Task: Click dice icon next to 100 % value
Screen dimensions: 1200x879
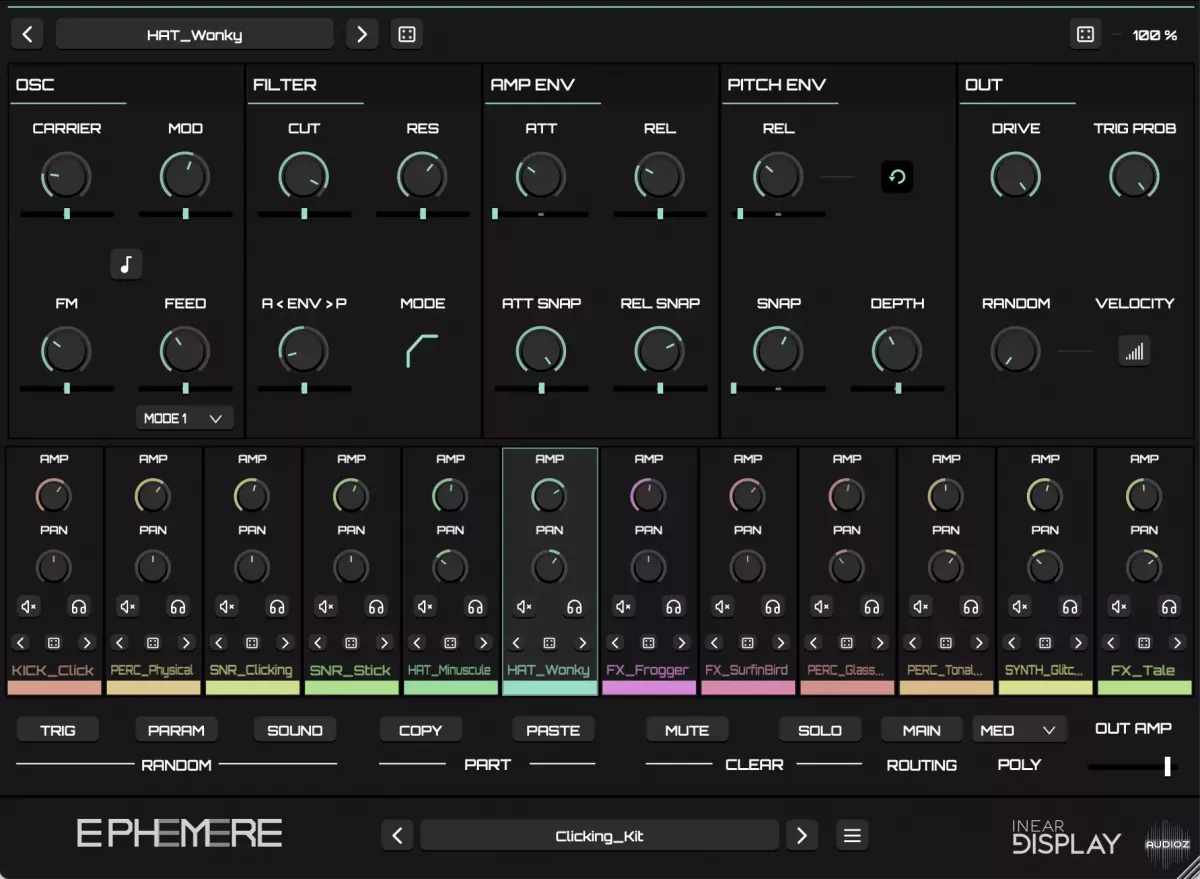Action: (1085, 34)
